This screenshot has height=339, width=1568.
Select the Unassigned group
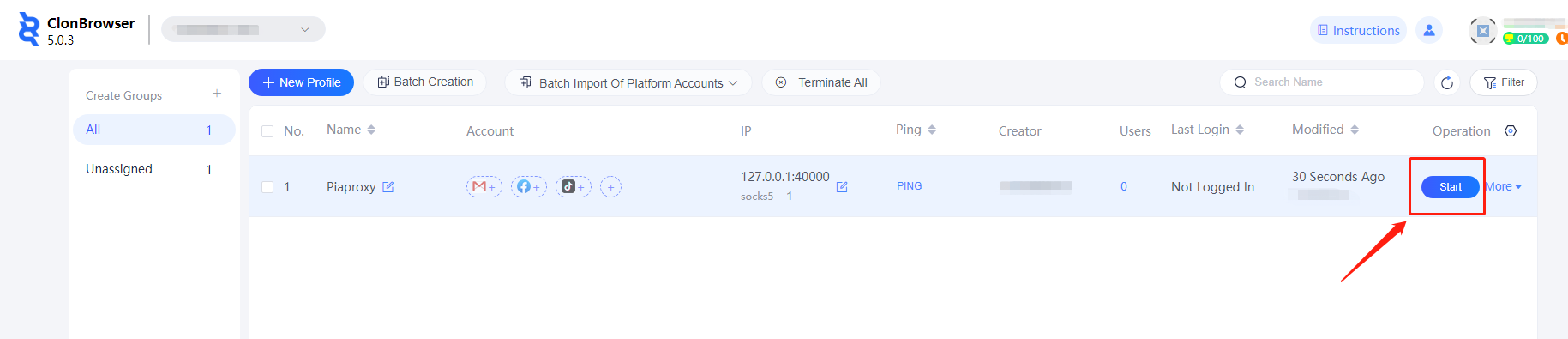point(154,169)
